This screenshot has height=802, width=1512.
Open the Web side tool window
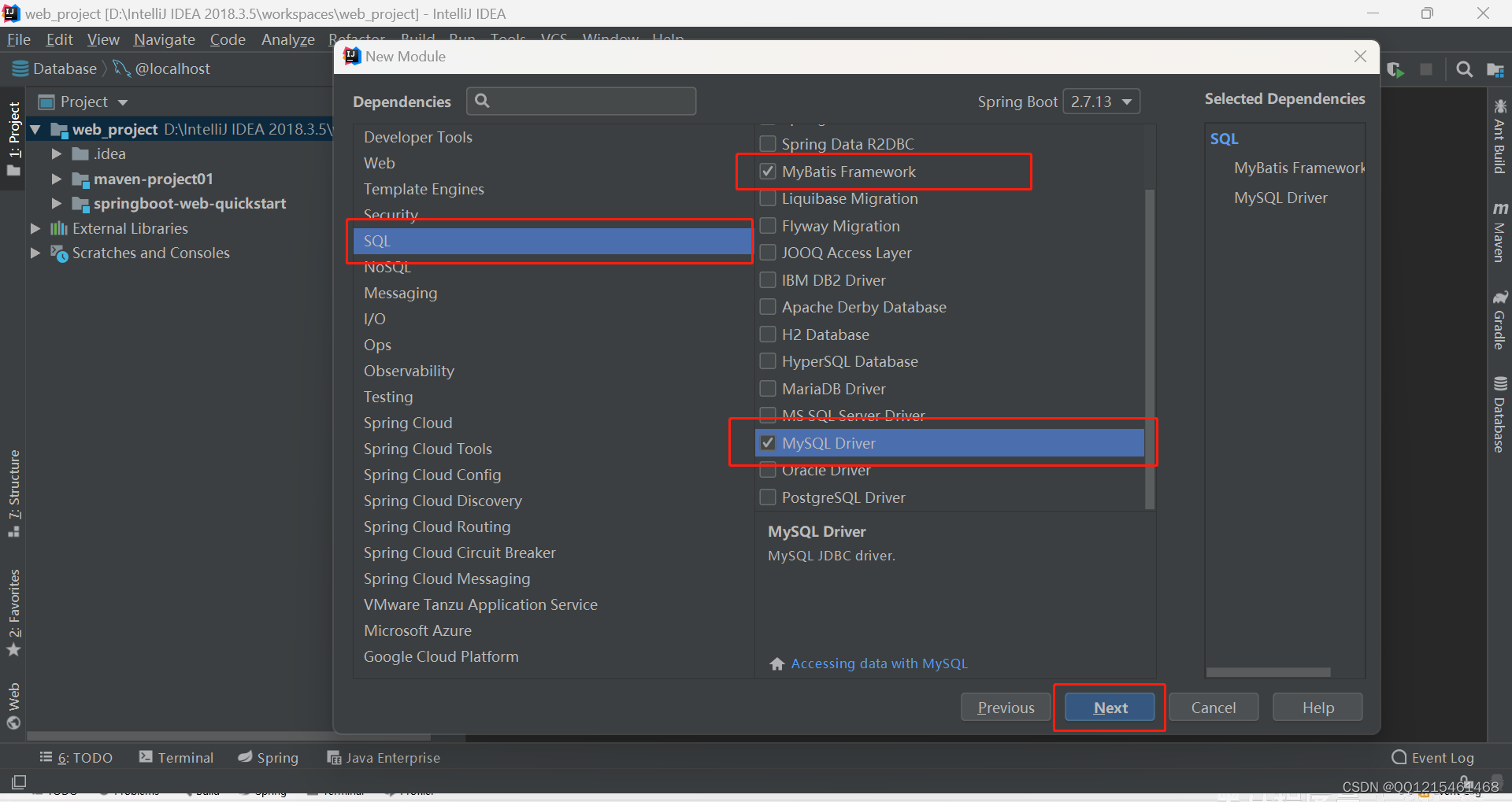tap(13, 706)
